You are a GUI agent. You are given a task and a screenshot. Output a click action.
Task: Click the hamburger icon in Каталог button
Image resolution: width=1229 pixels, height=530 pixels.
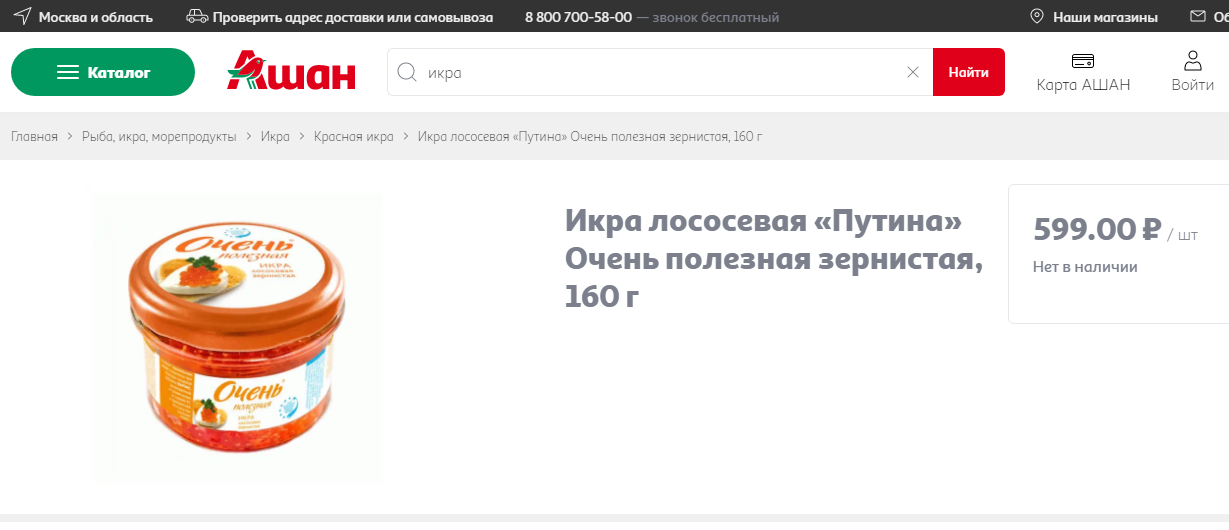(x=68, y=72)
